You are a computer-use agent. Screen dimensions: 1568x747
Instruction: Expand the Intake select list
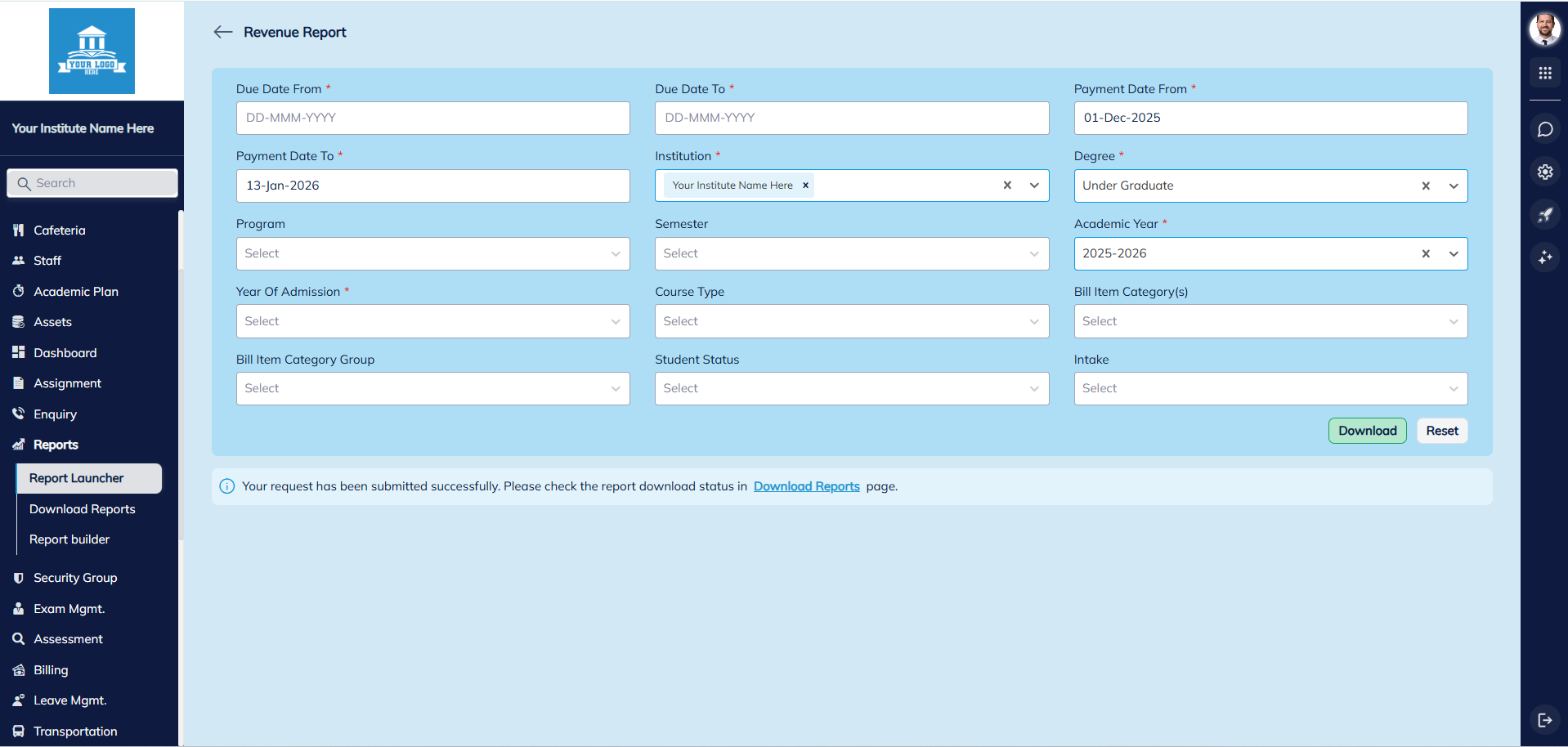pyautogui.click(x=1453, y=388)
